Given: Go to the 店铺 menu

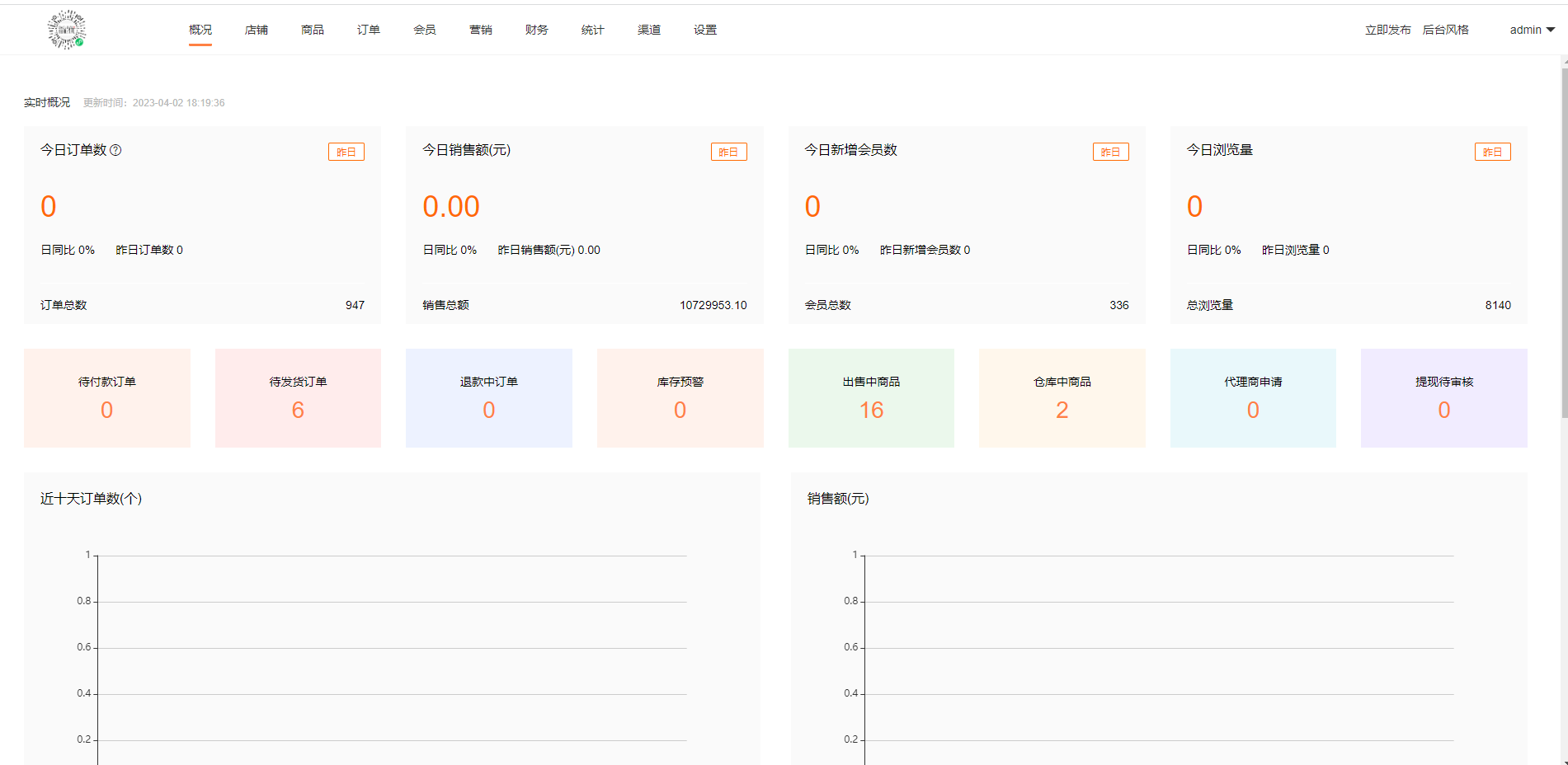Looking at the screenshot, I should [257, 30].
